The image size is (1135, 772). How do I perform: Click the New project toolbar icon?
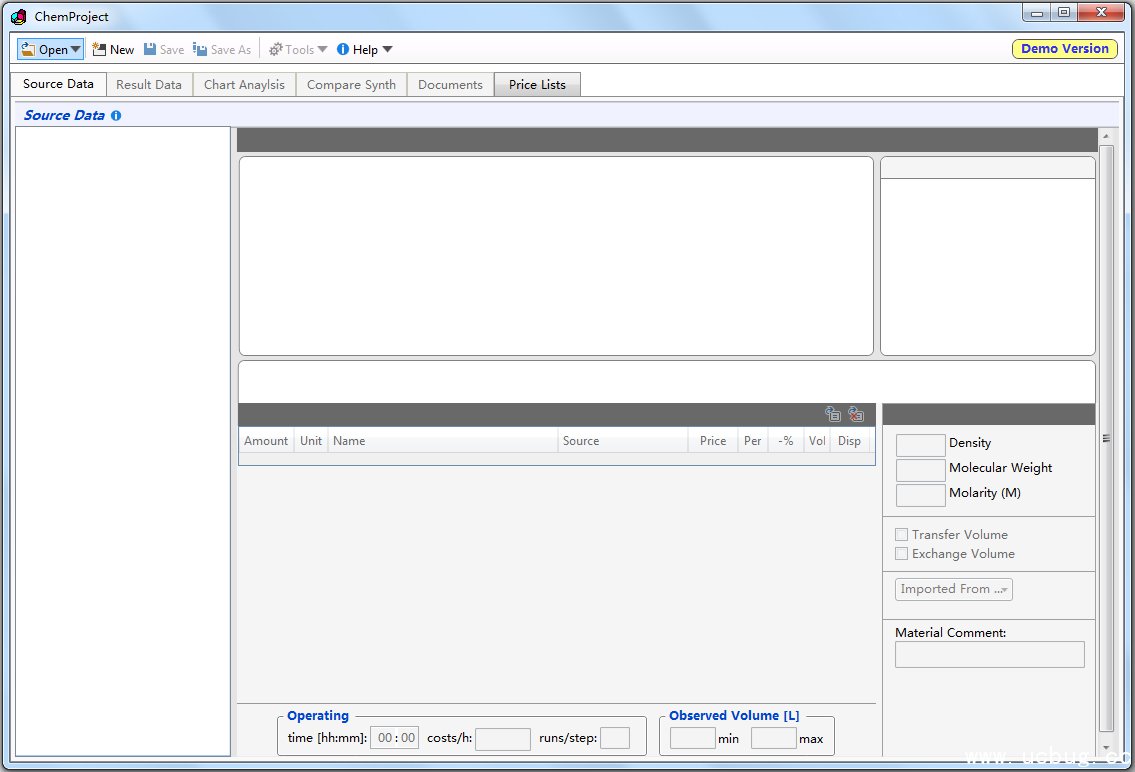(x=99, y=49)
